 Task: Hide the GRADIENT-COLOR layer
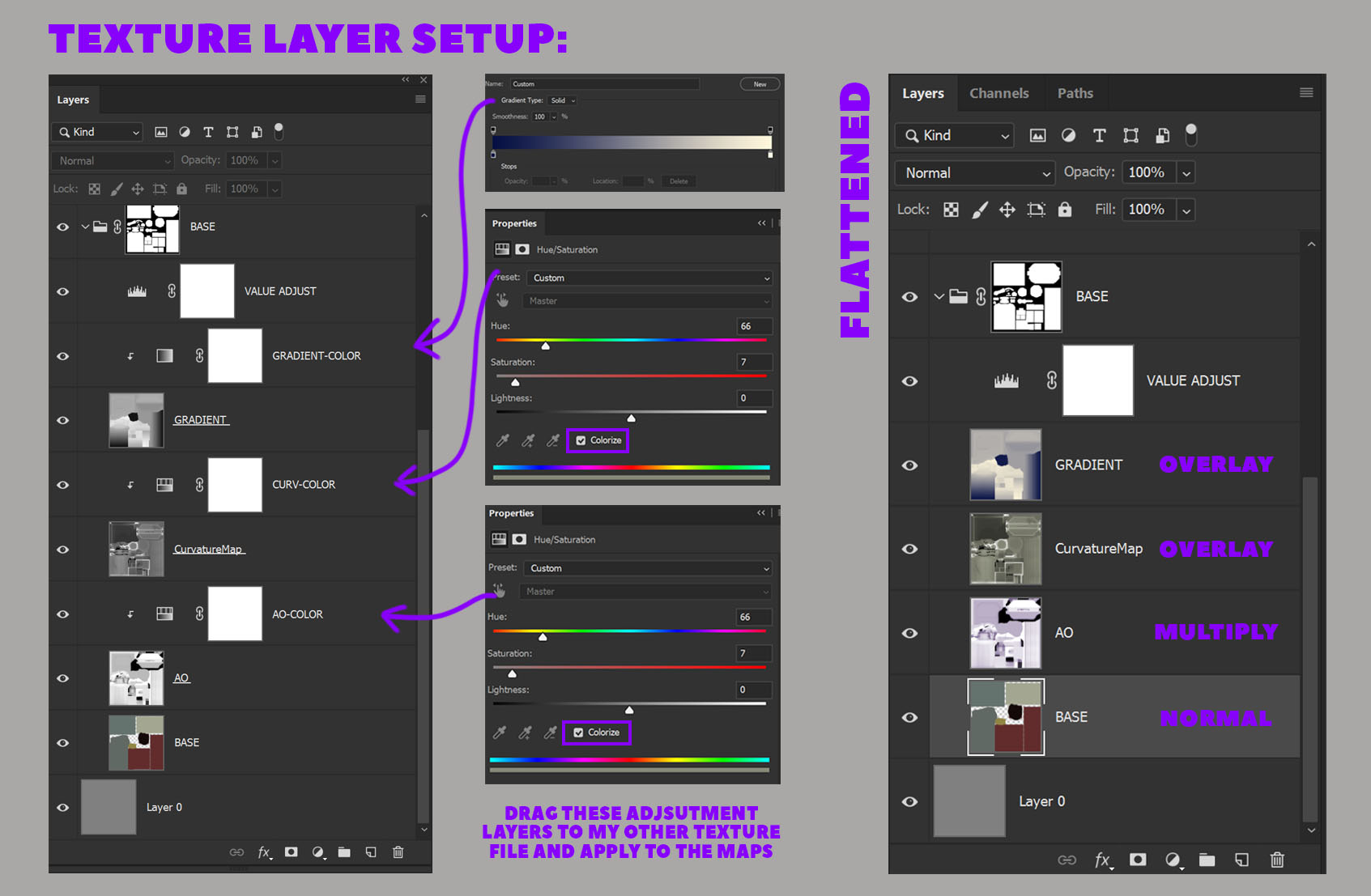click(x=62, y=356)
